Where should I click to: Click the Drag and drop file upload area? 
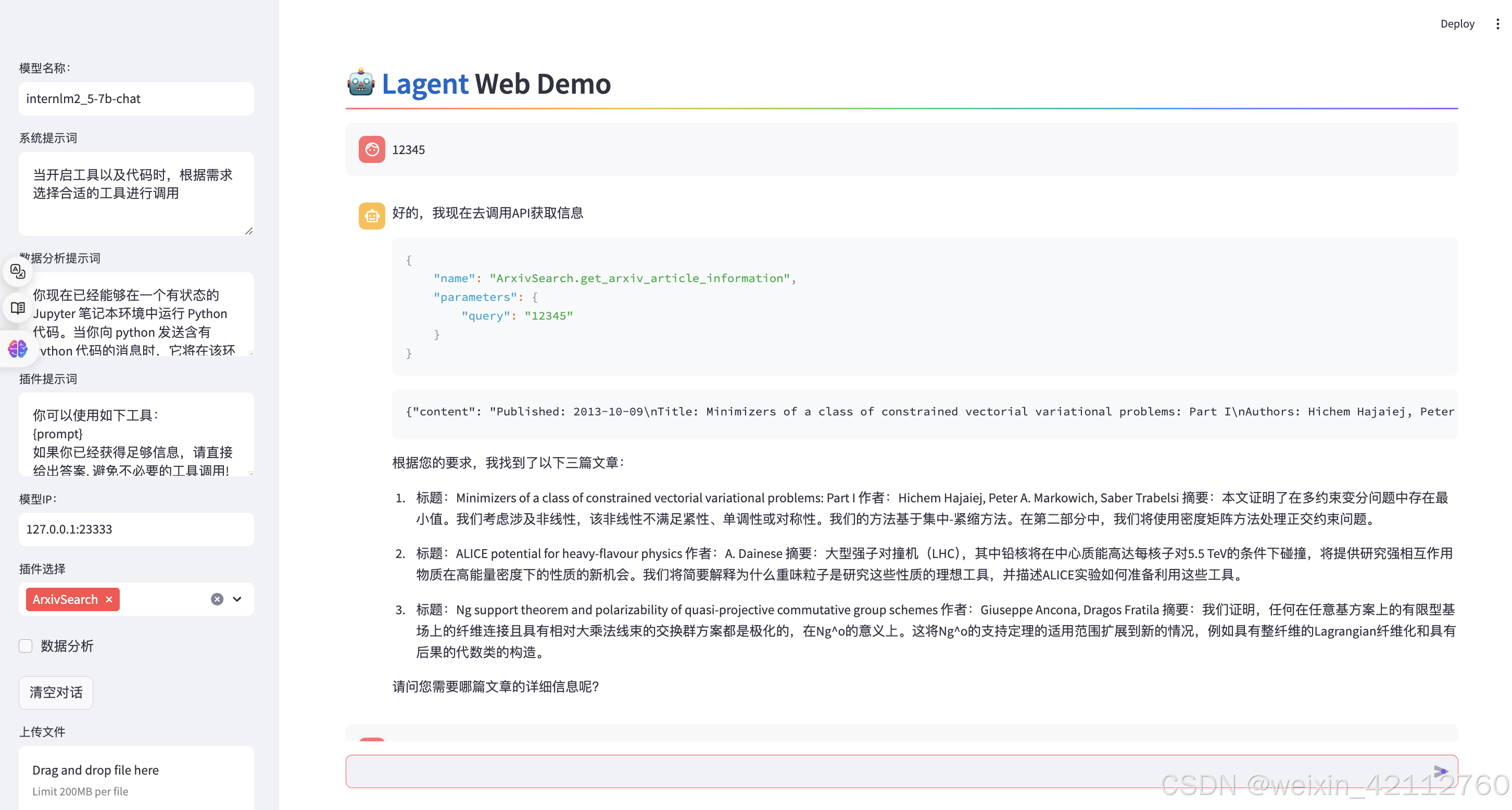[136, 779]
